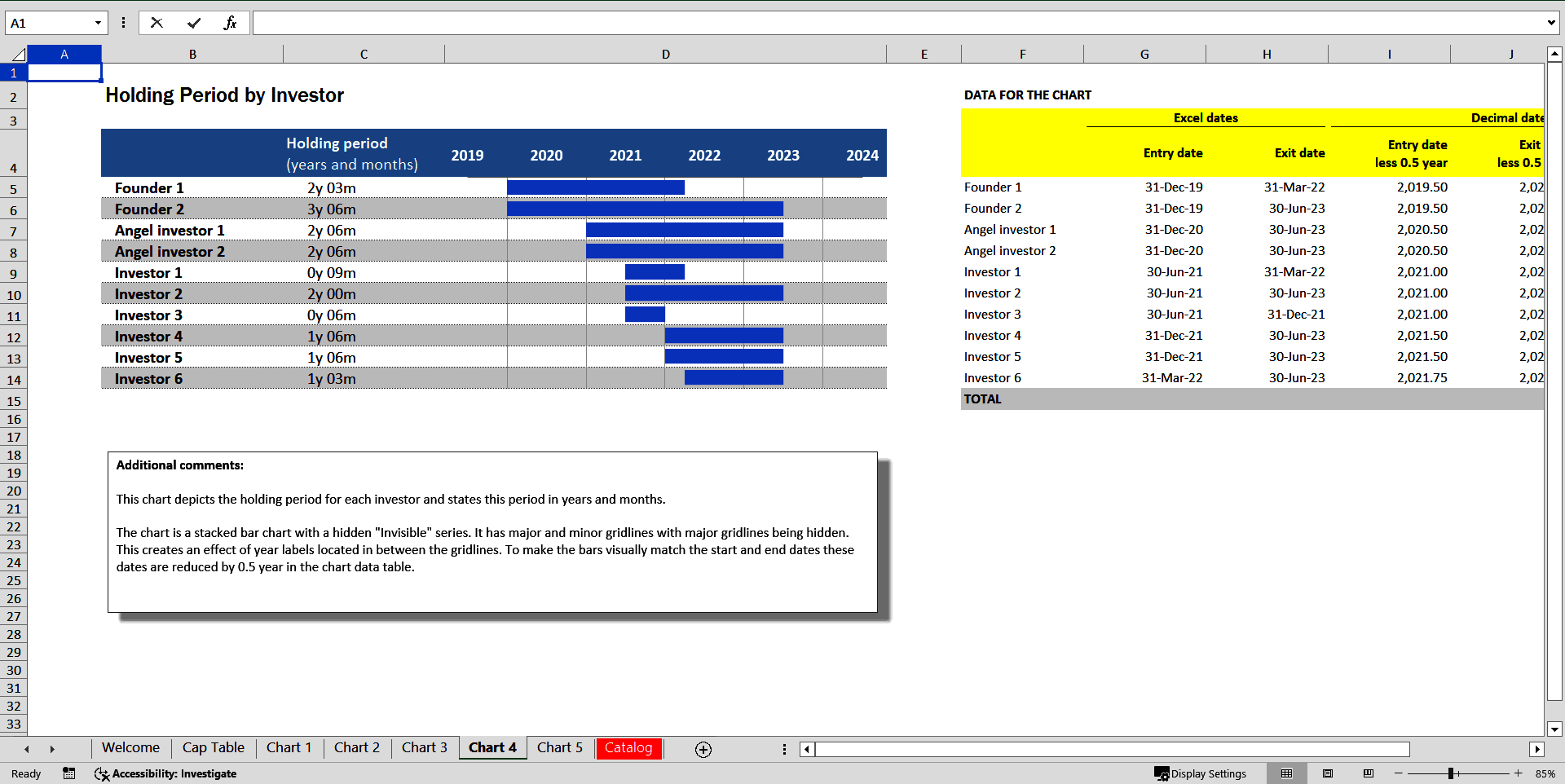The image size is (1565, 784).
Task: Click the macro recording status bar icon
Action: click(x=69, y=773)
